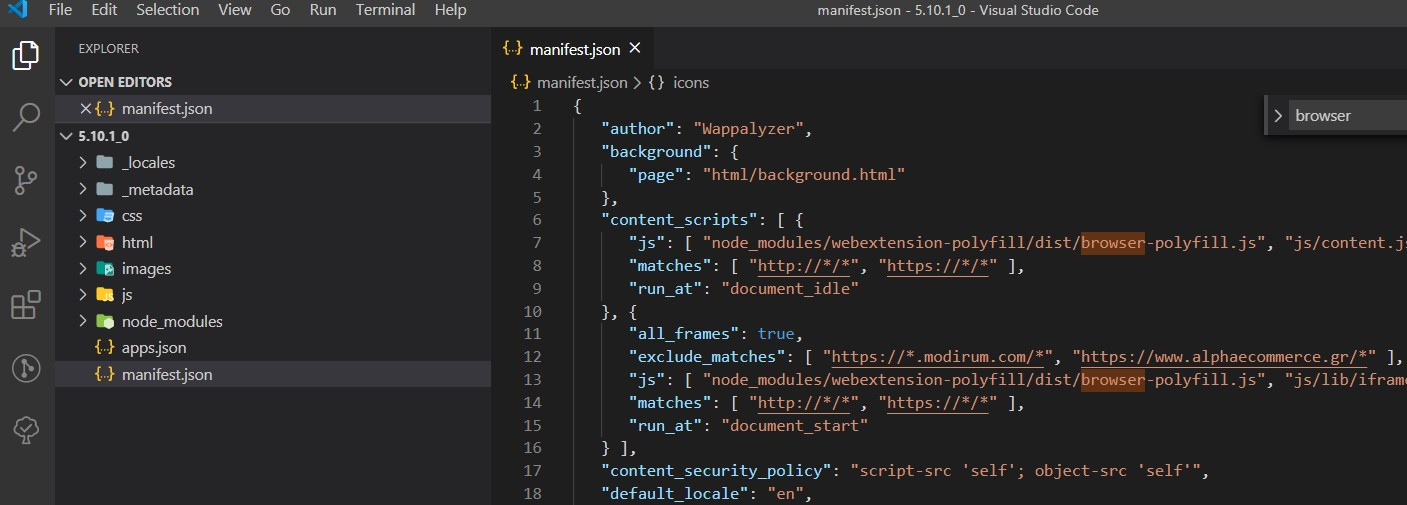Open the Extensions view
This screenshot has width=1407, height=505.
pyautogui.click(x=26, y=305)
